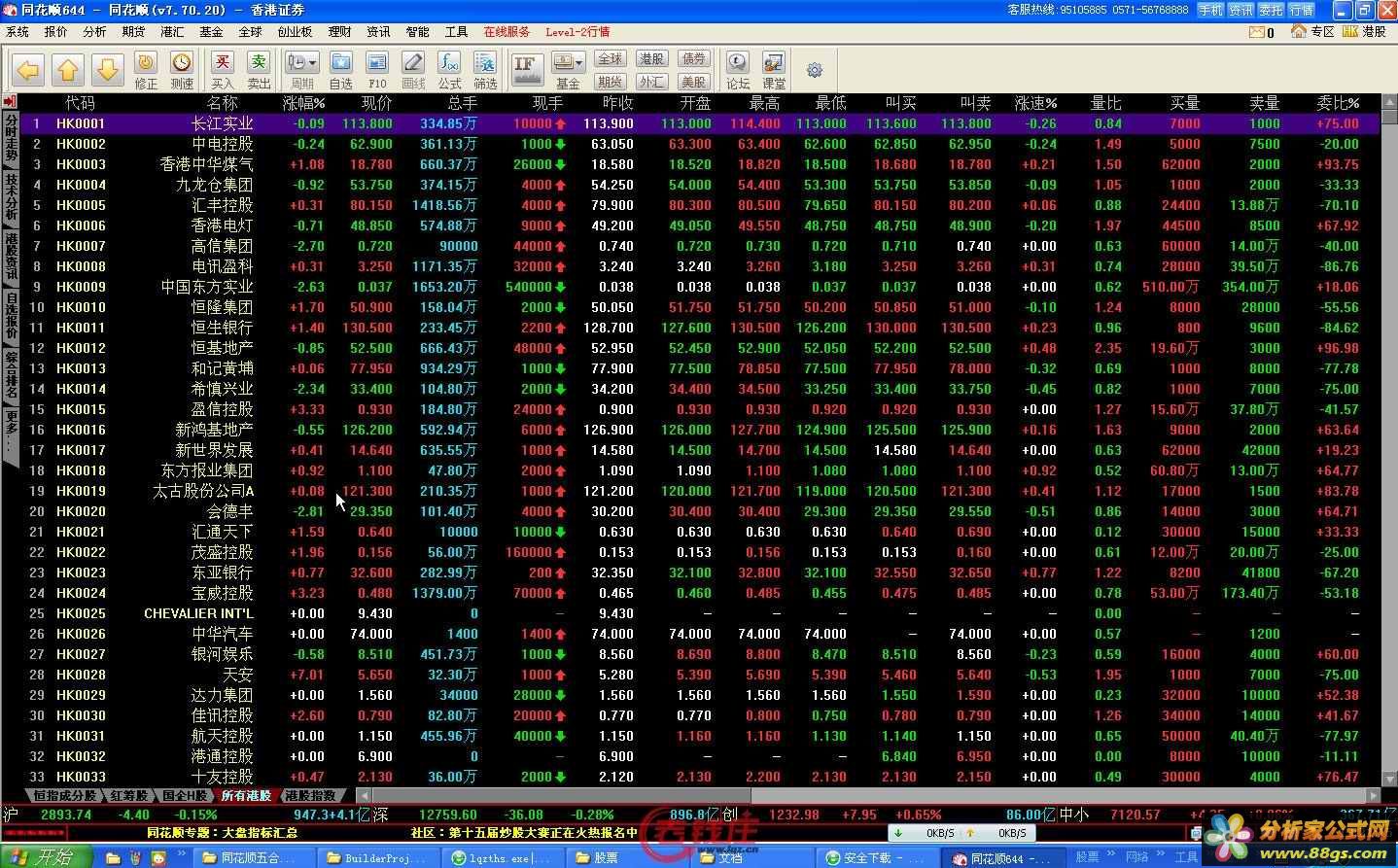Click the HK 港股 icon at top right
The height and width of the screenshot is (868, 1398).
tap(1364, 32)
